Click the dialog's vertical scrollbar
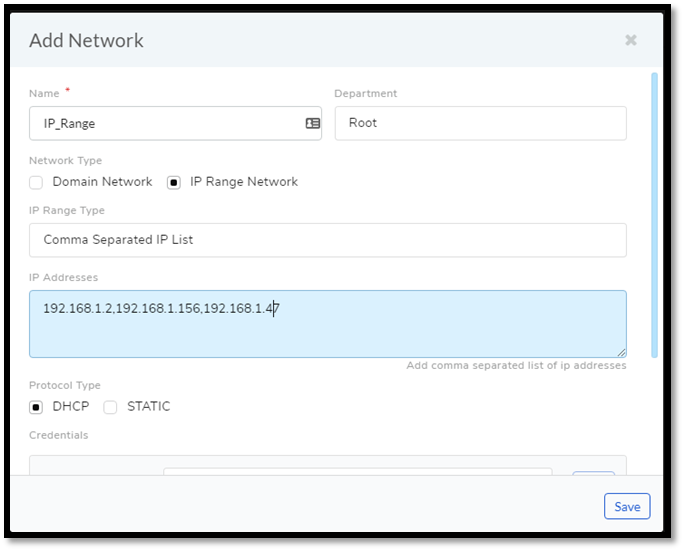The image size is (684, 551). 654,216
